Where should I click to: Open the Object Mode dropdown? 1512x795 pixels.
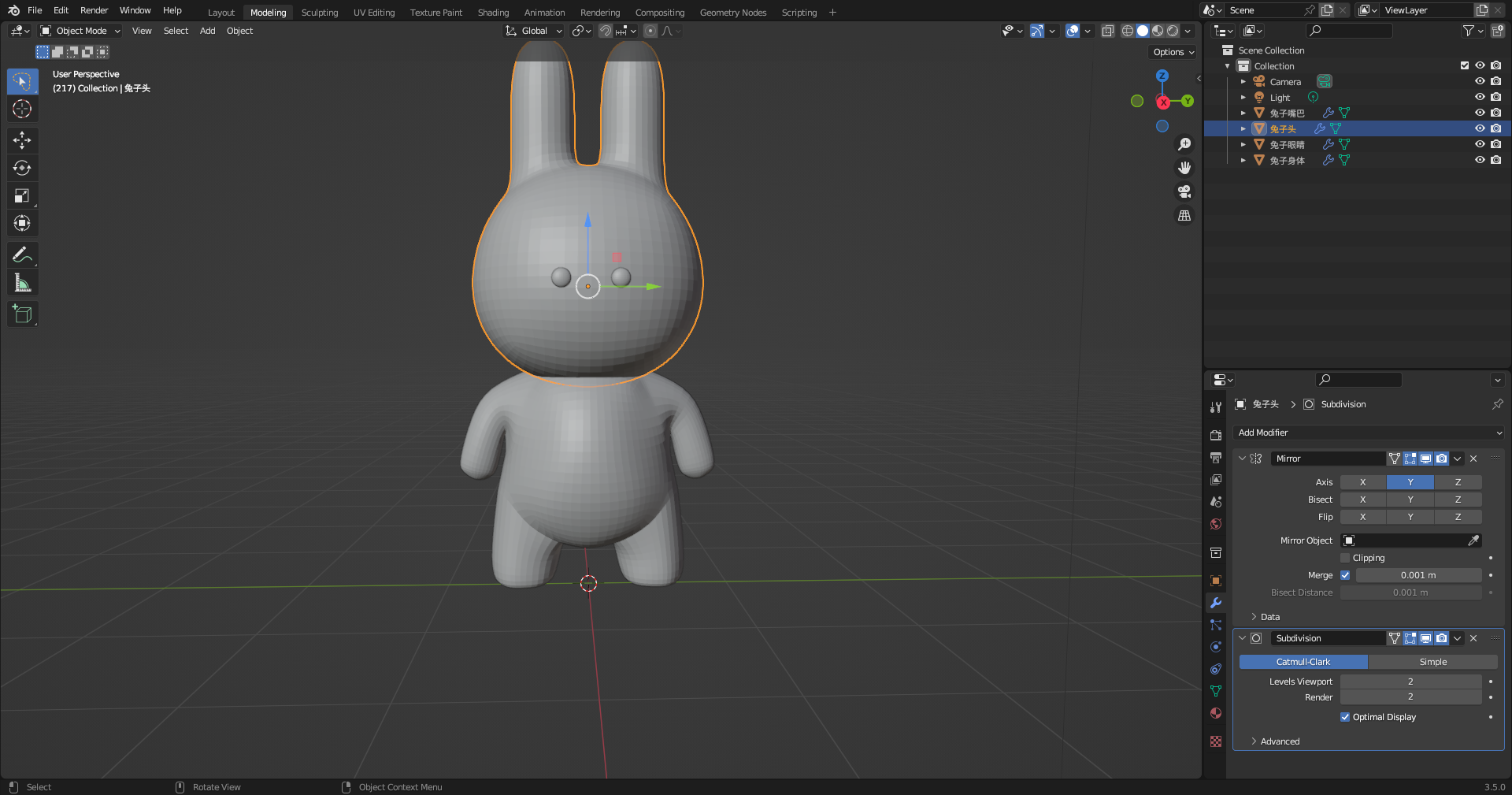[x=80, y=31]
